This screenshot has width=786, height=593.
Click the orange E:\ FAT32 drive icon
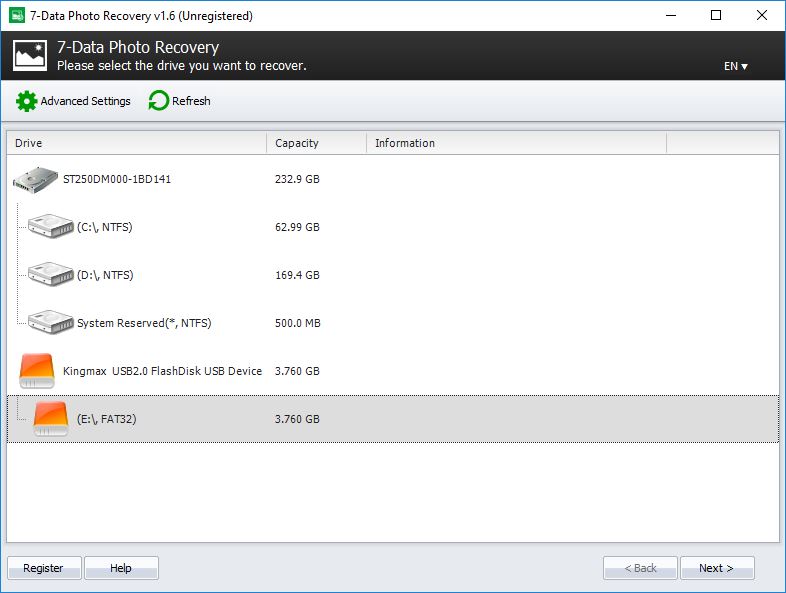(x=51, y=419)
